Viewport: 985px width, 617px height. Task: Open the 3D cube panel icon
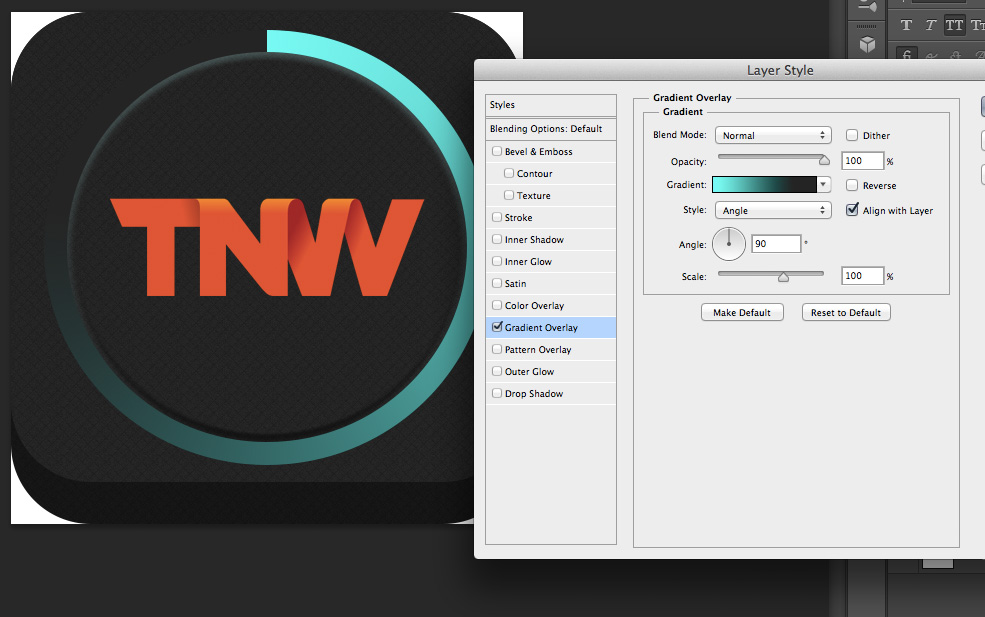(868, 44)
